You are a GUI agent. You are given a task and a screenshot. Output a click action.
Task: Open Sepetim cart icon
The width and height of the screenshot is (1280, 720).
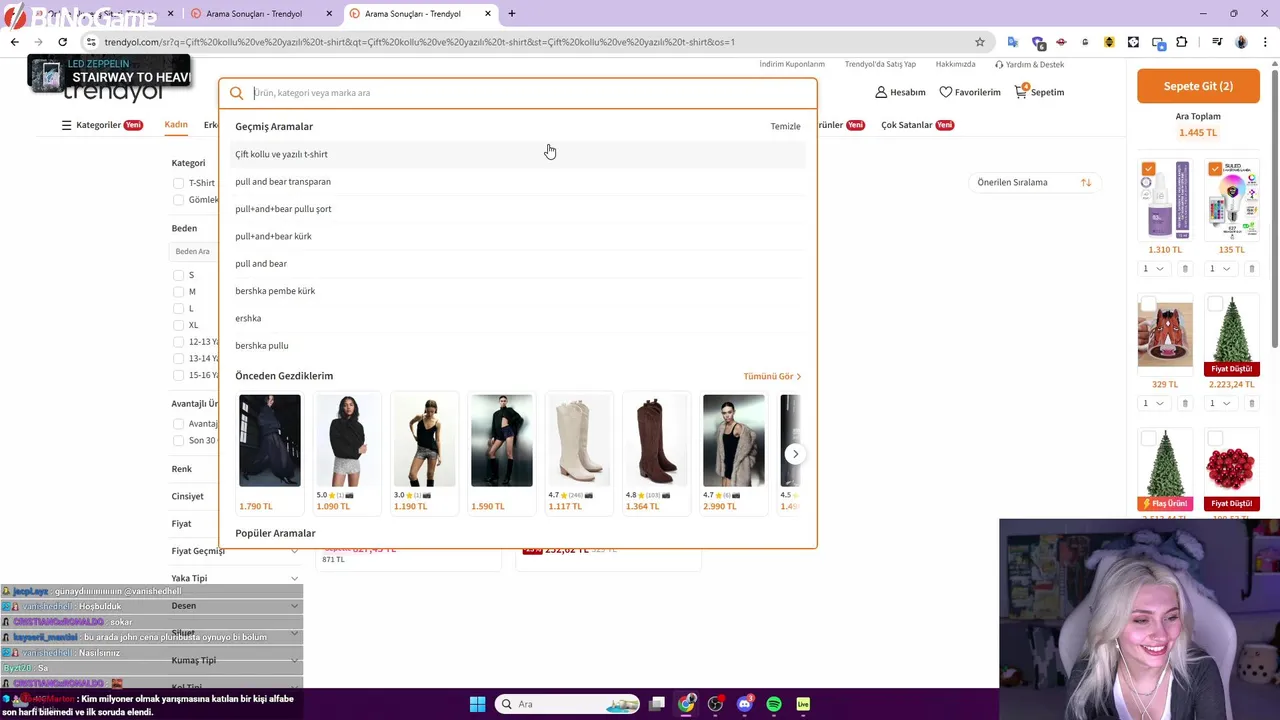pyautogui.click(x=1020, y=91)
